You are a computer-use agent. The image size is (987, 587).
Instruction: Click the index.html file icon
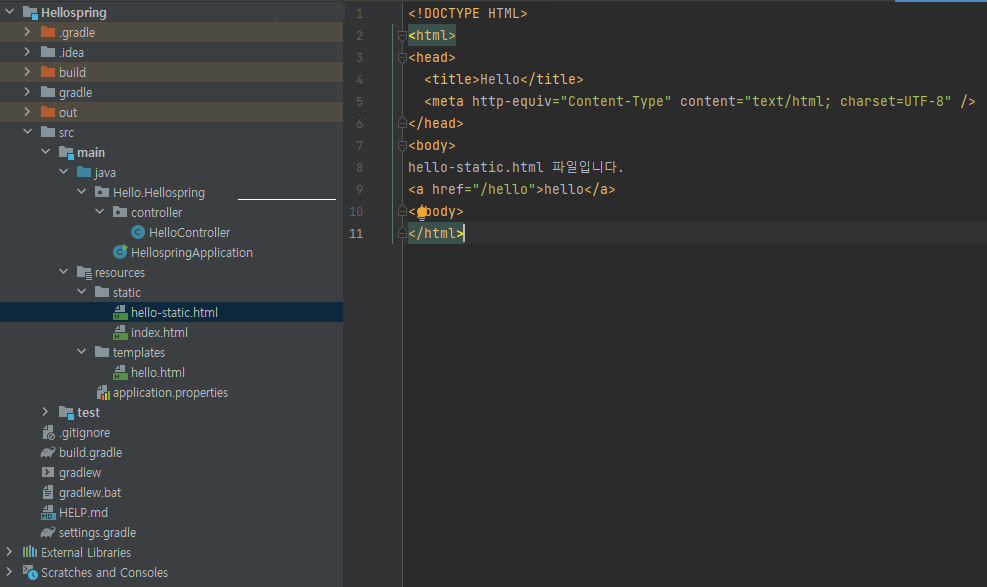click(x=120, y=333)
